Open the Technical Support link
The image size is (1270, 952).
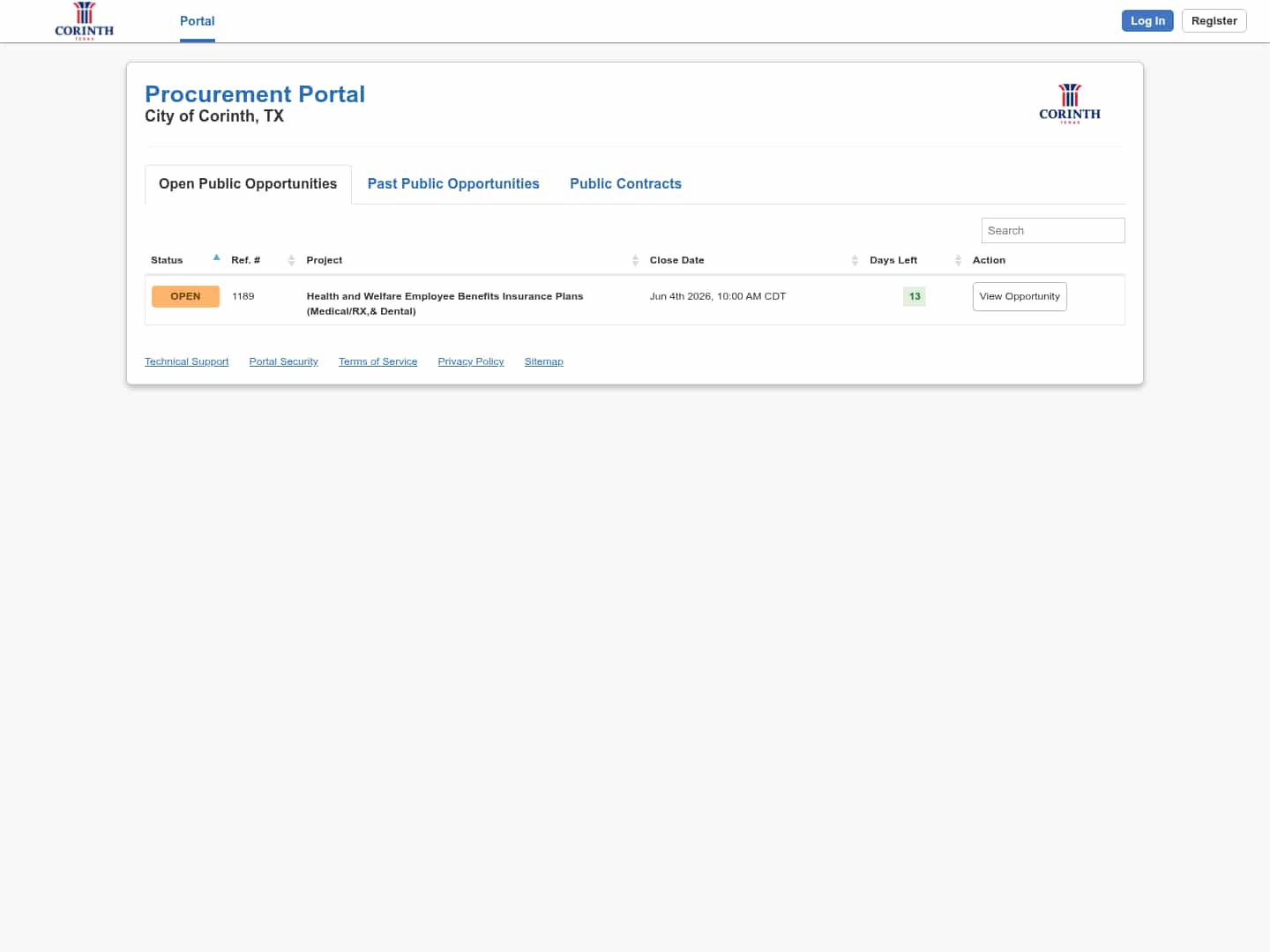pos(187,361)
